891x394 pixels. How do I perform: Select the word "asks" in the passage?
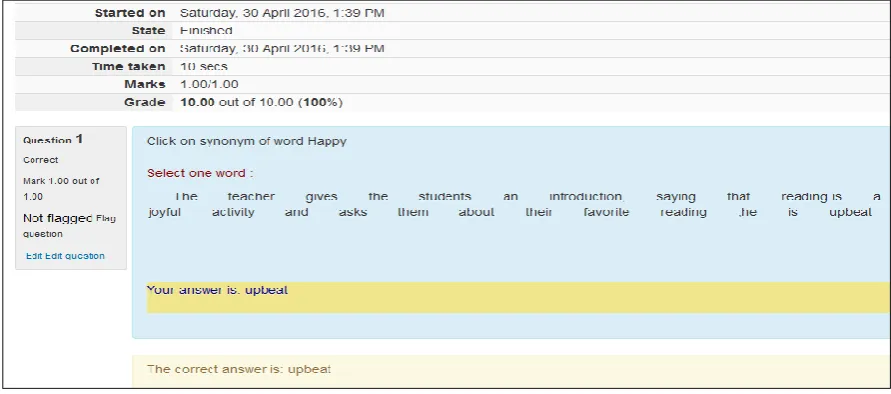pyautogui.click(x=352, y=213)
